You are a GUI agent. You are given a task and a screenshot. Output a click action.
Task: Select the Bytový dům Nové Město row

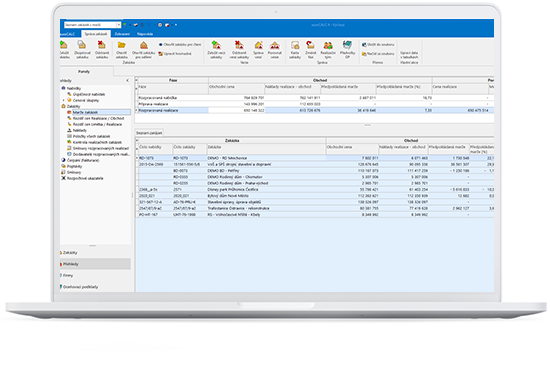[x=315, y=196]
